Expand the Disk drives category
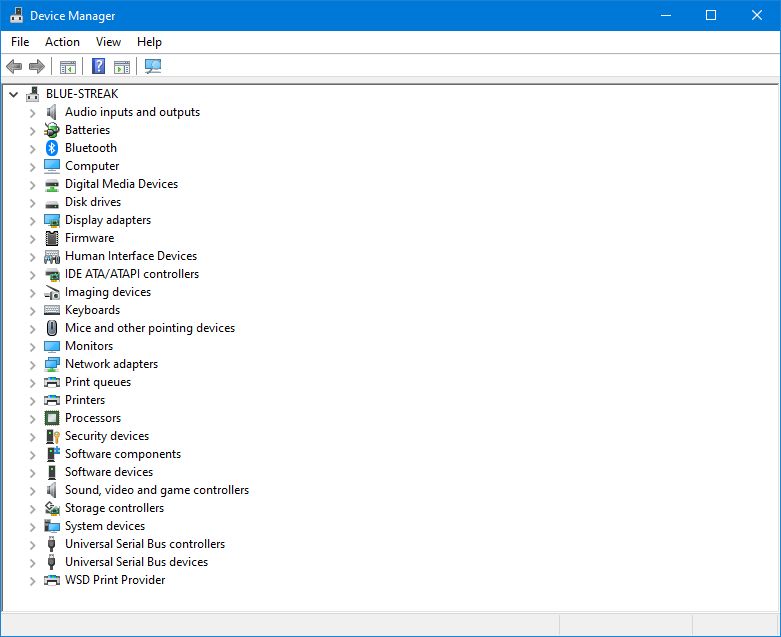781x637 pixels. [32, 203]
